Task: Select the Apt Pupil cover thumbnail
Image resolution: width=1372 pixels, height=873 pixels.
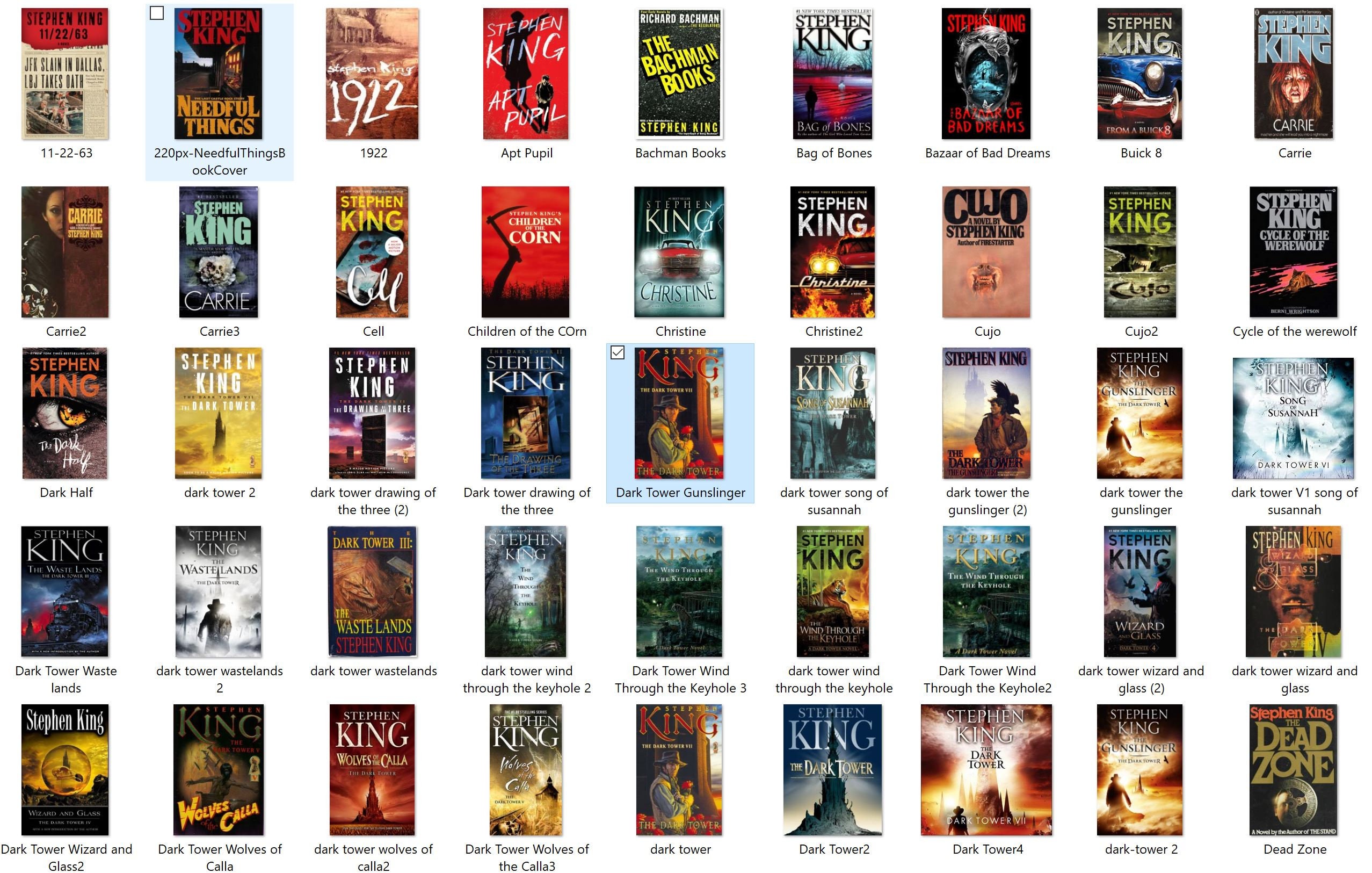Action: click(526, 74)
